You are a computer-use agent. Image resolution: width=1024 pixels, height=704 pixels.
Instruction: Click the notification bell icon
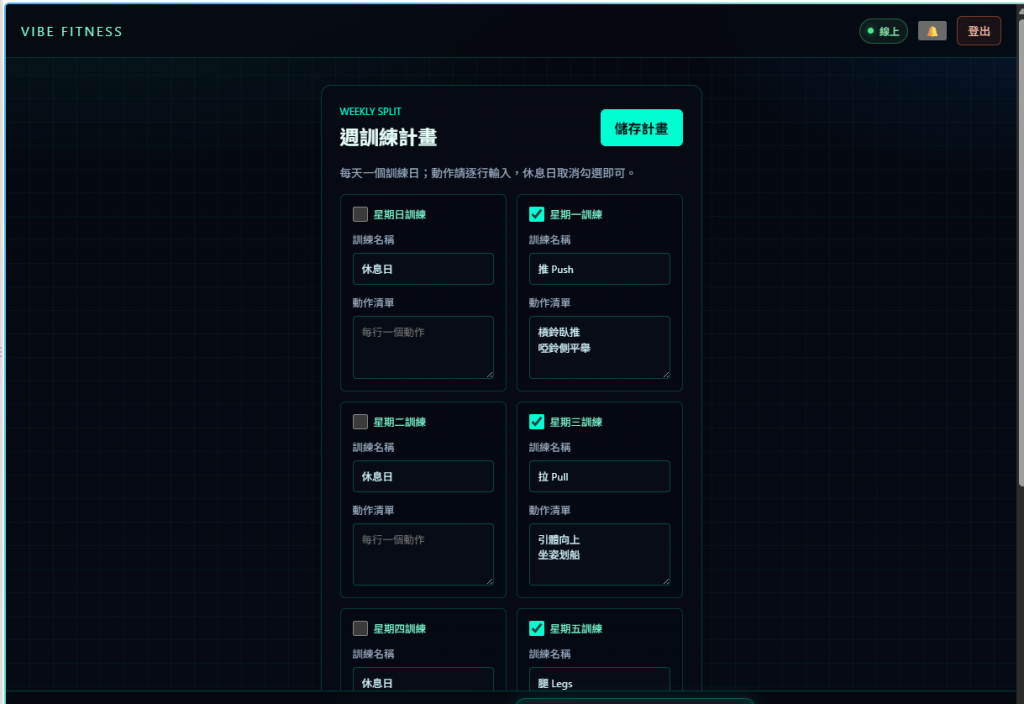(x=932, y=31)
